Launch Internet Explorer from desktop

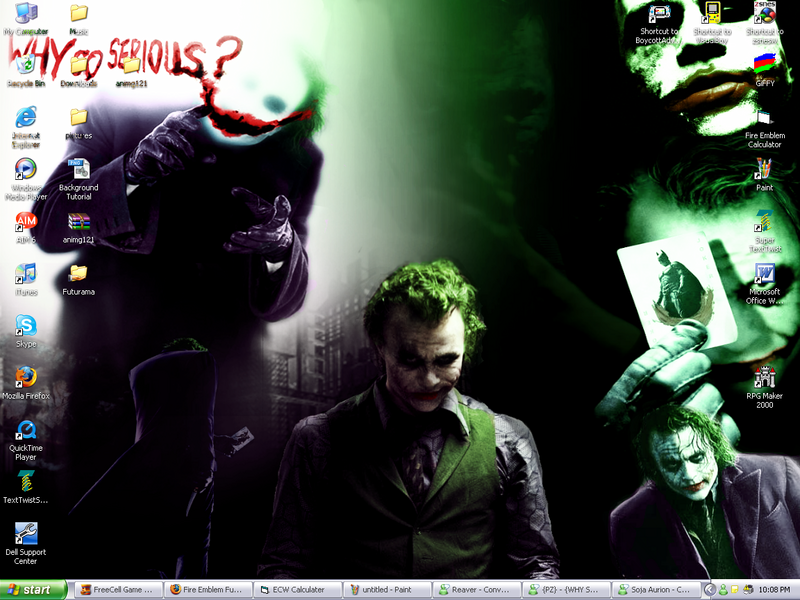tap(26, 118)
